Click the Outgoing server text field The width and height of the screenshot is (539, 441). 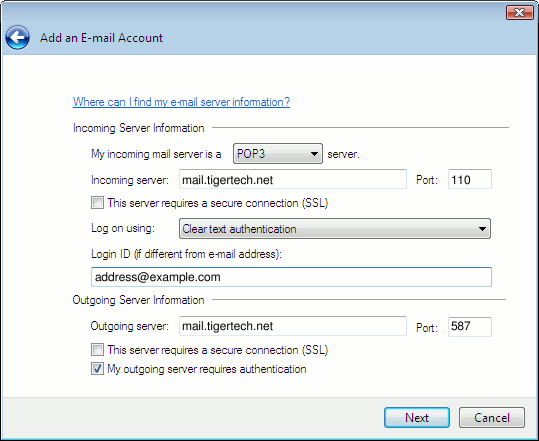pos(293,326)
